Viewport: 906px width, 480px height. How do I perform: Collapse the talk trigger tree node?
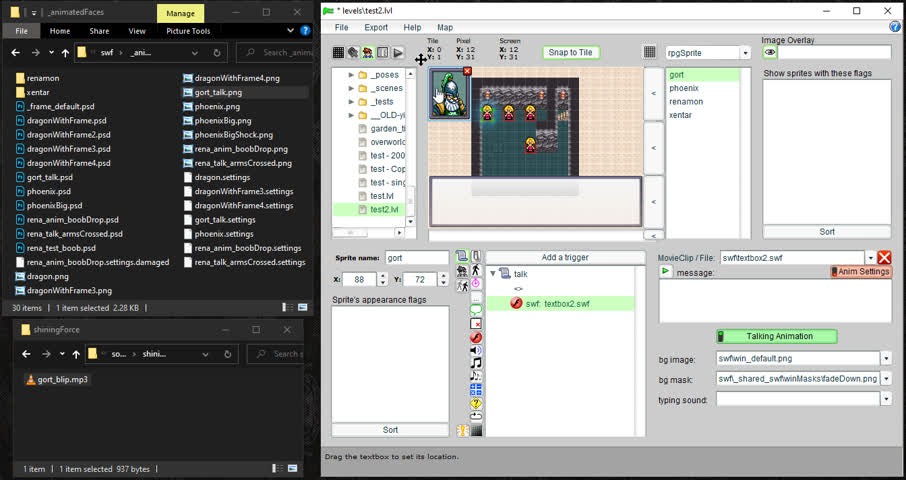(x=493, y=274)
